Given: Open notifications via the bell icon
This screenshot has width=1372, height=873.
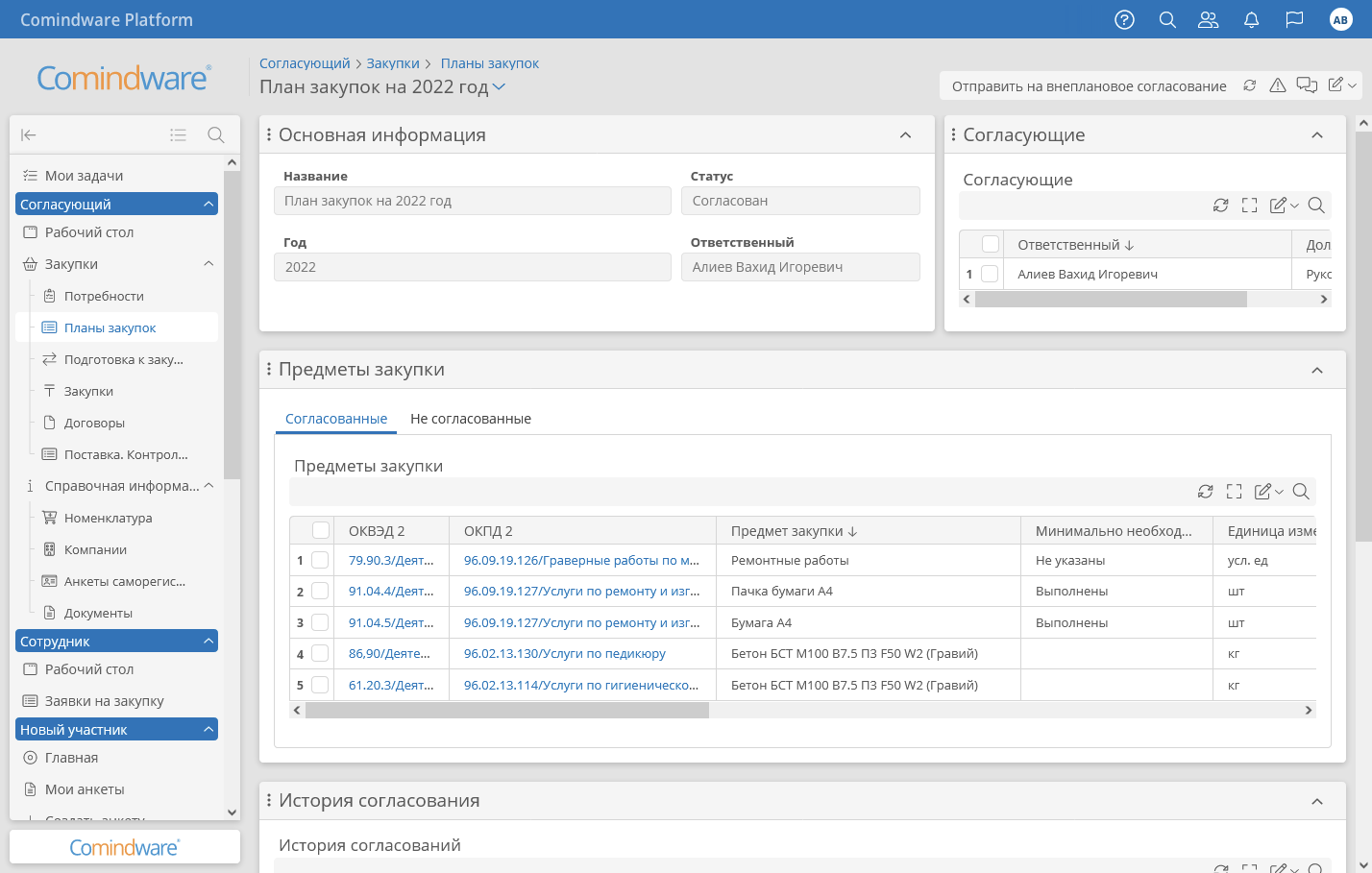Looking at the screenshot, I should tap(1251, 19).
